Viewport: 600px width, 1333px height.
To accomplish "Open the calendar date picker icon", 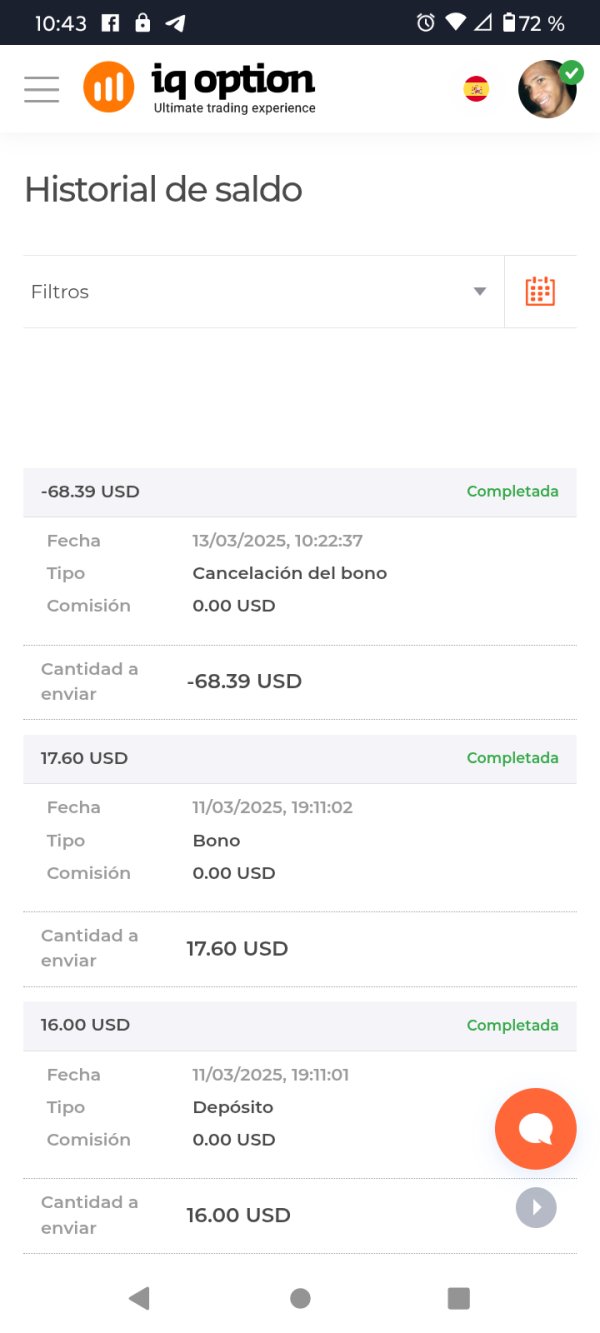I will tap(540, 291).
